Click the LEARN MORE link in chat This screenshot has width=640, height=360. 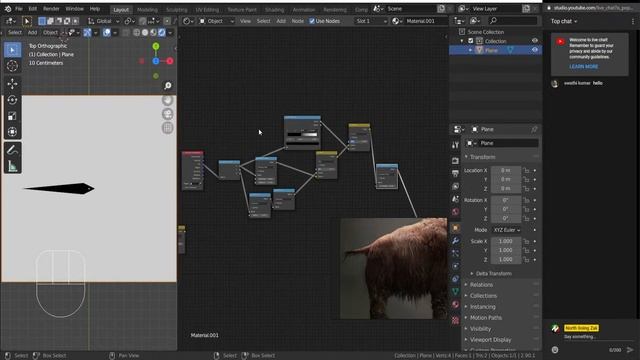coord(584,67)
